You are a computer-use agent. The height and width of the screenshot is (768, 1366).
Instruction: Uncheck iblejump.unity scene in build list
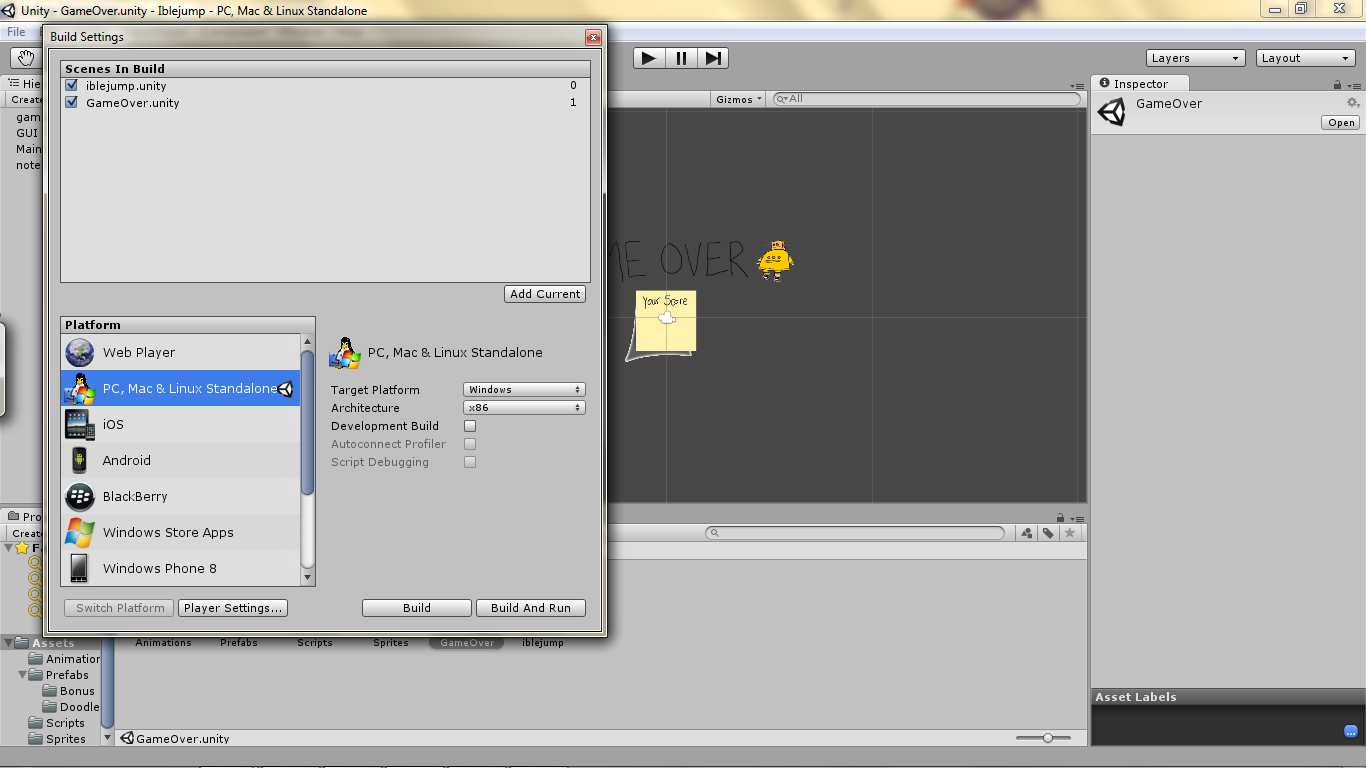72,86
